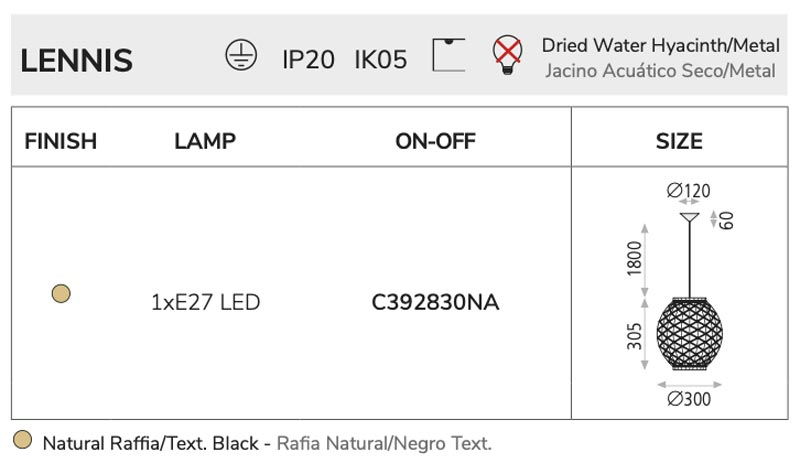The height and width of the screenshot is (463, 800).
Task: Click the earth ground symbol icon
Action: point(241,55)
